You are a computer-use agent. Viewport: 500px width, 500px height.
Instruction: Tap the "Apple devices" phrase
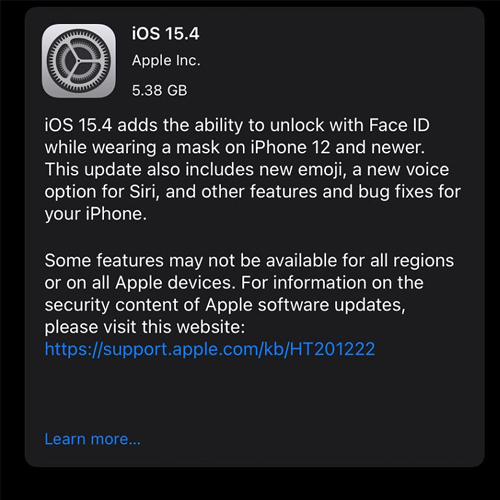tap(173, 283)
